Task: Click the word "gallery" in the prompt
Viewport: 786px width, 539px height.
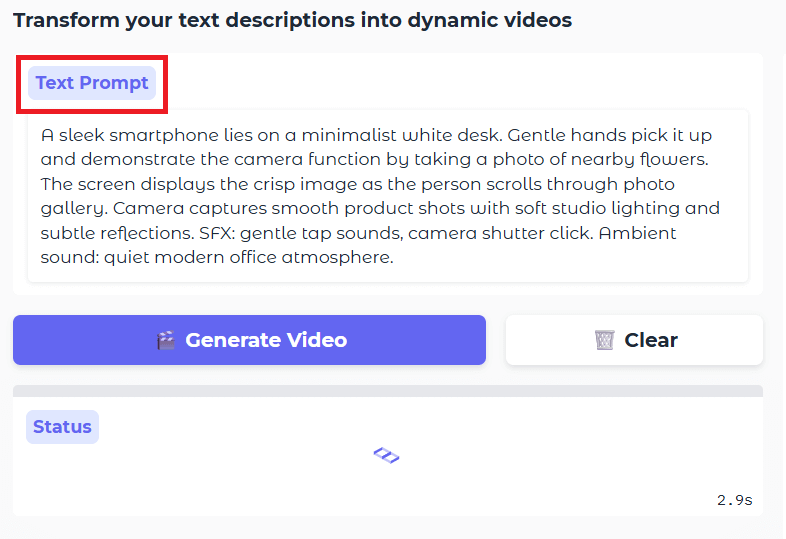Action: [x=74, y=209]
